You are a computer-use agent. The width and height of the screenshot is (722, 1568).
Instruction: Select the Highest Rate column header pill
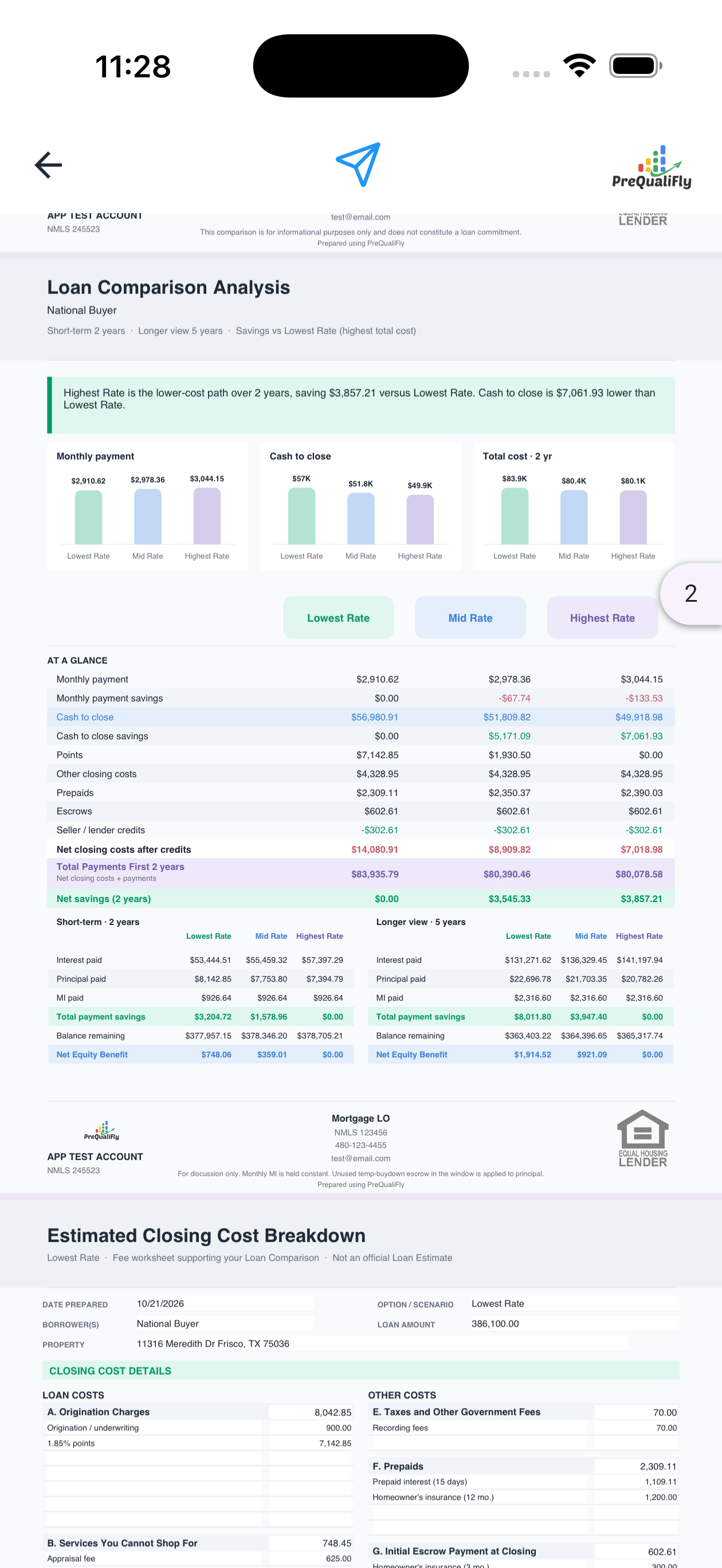pos(603,618)
